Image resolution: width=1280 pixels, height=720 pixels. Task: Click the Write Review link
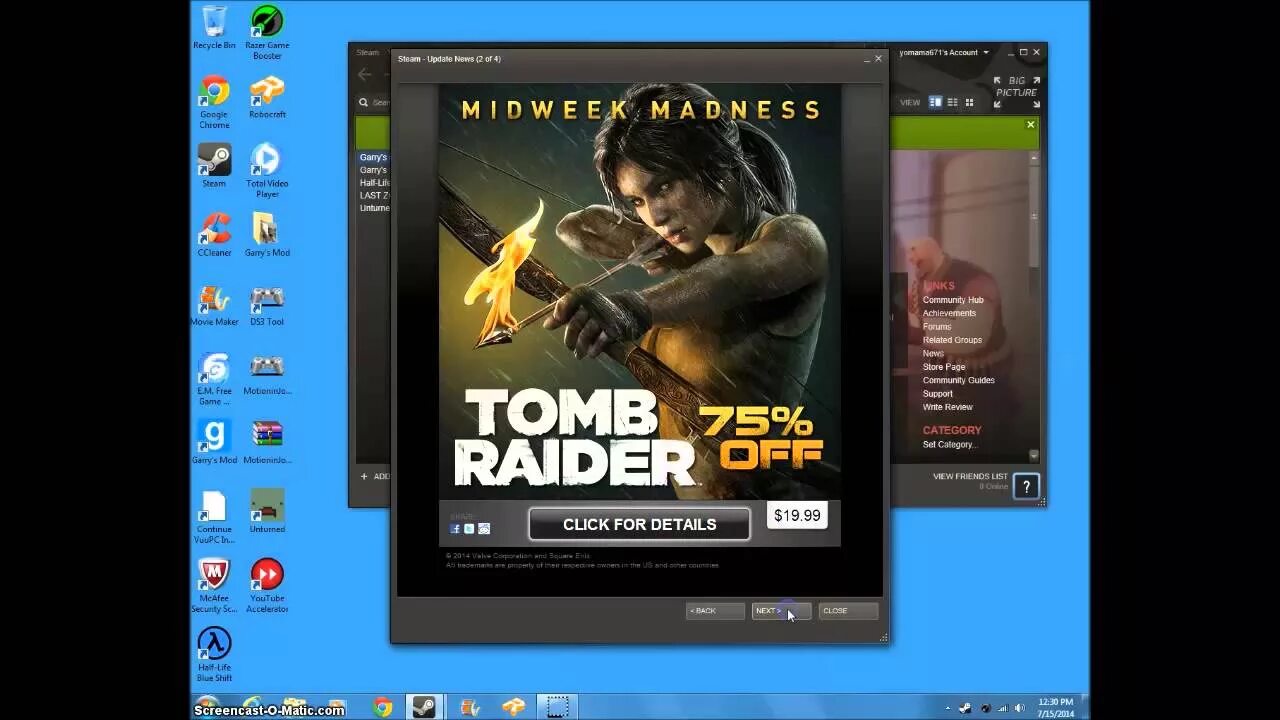(947, 407)
